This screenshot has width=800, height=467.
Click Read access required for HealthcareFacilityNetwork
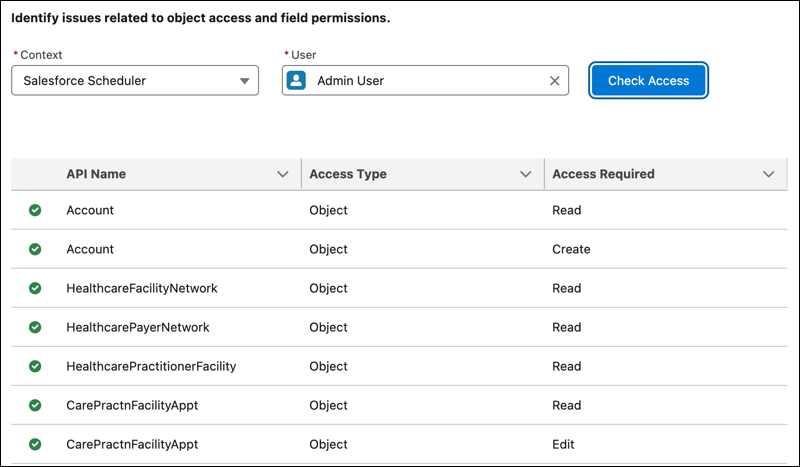tap(566, 288)
